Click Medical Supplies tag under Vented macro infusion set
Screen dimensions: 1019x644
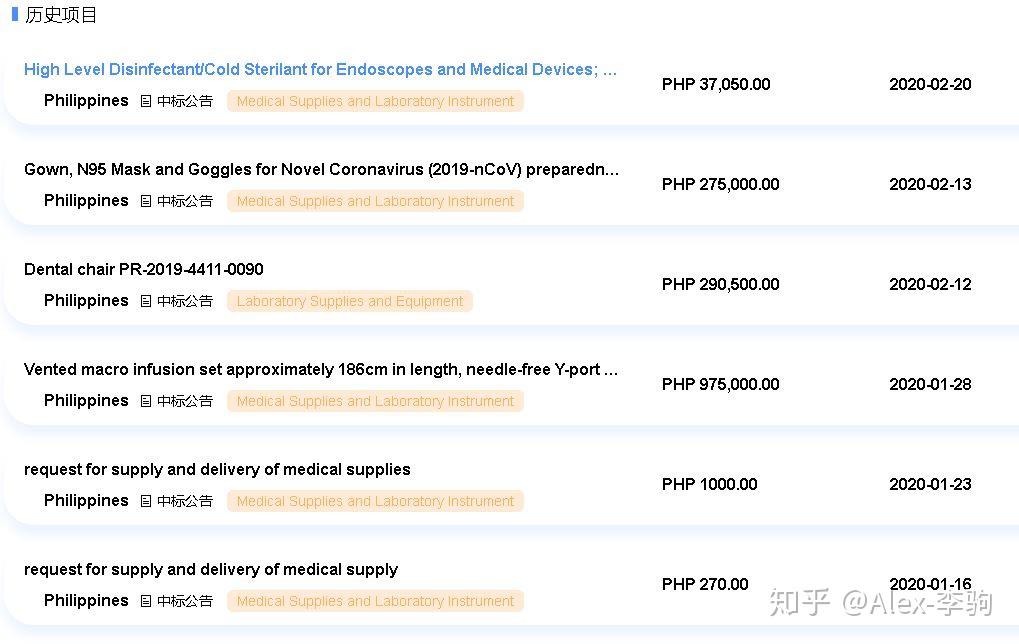pos(375,401)
